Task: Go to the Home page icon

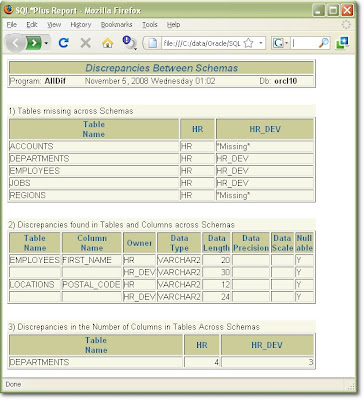Action: (x=107, y=43)
